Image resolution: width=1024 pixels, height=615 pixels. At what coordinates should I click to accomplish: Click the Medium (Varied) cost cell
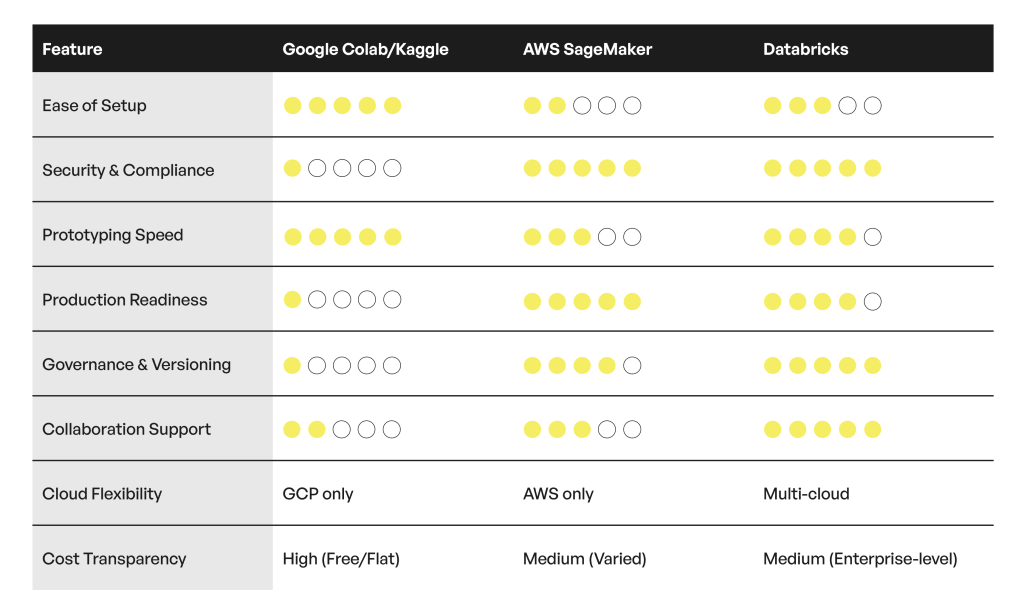(x=584, y=559)
